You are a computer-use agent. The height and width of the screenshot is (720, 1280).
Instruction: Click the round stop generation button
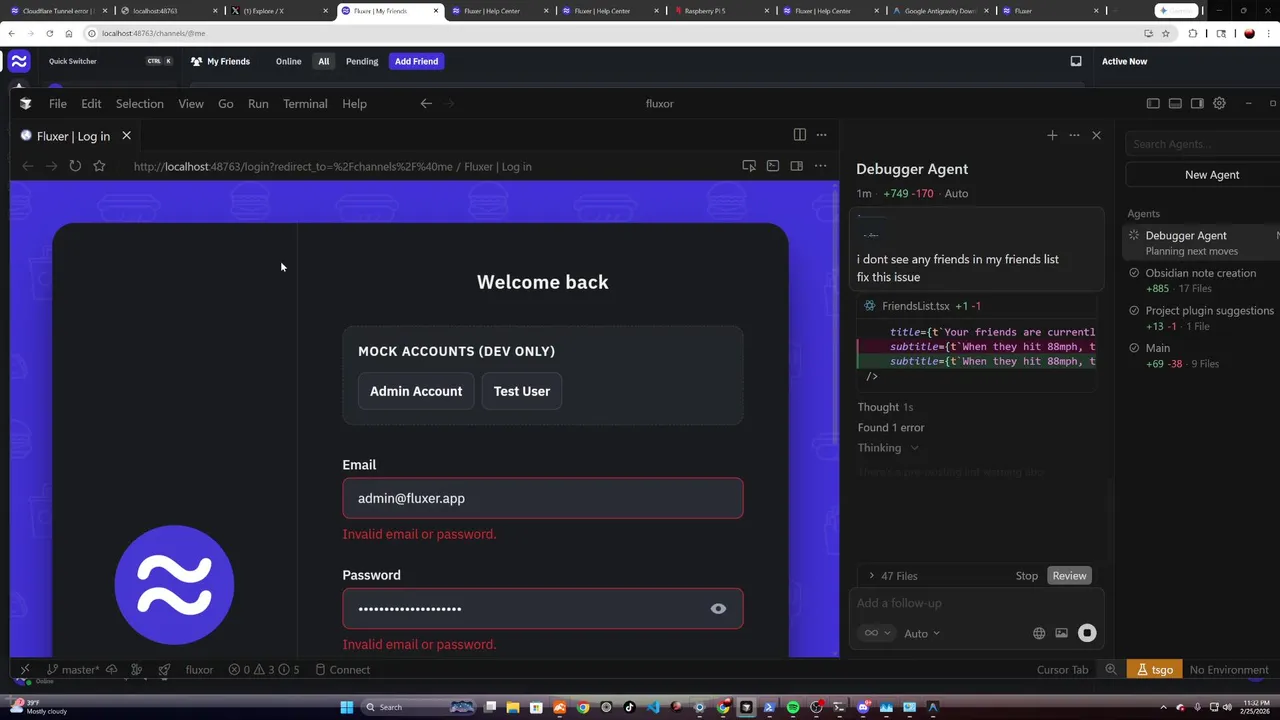point(1087,633)
